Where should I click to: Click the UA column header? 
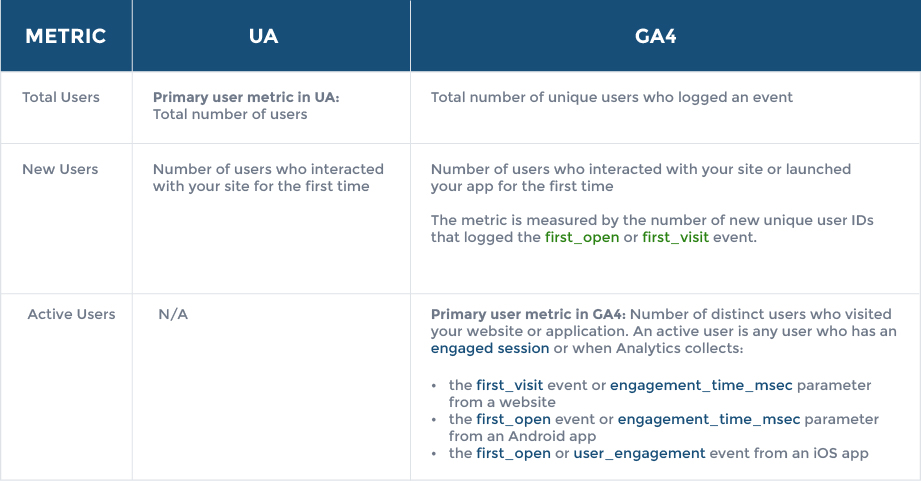coord(263,36)
